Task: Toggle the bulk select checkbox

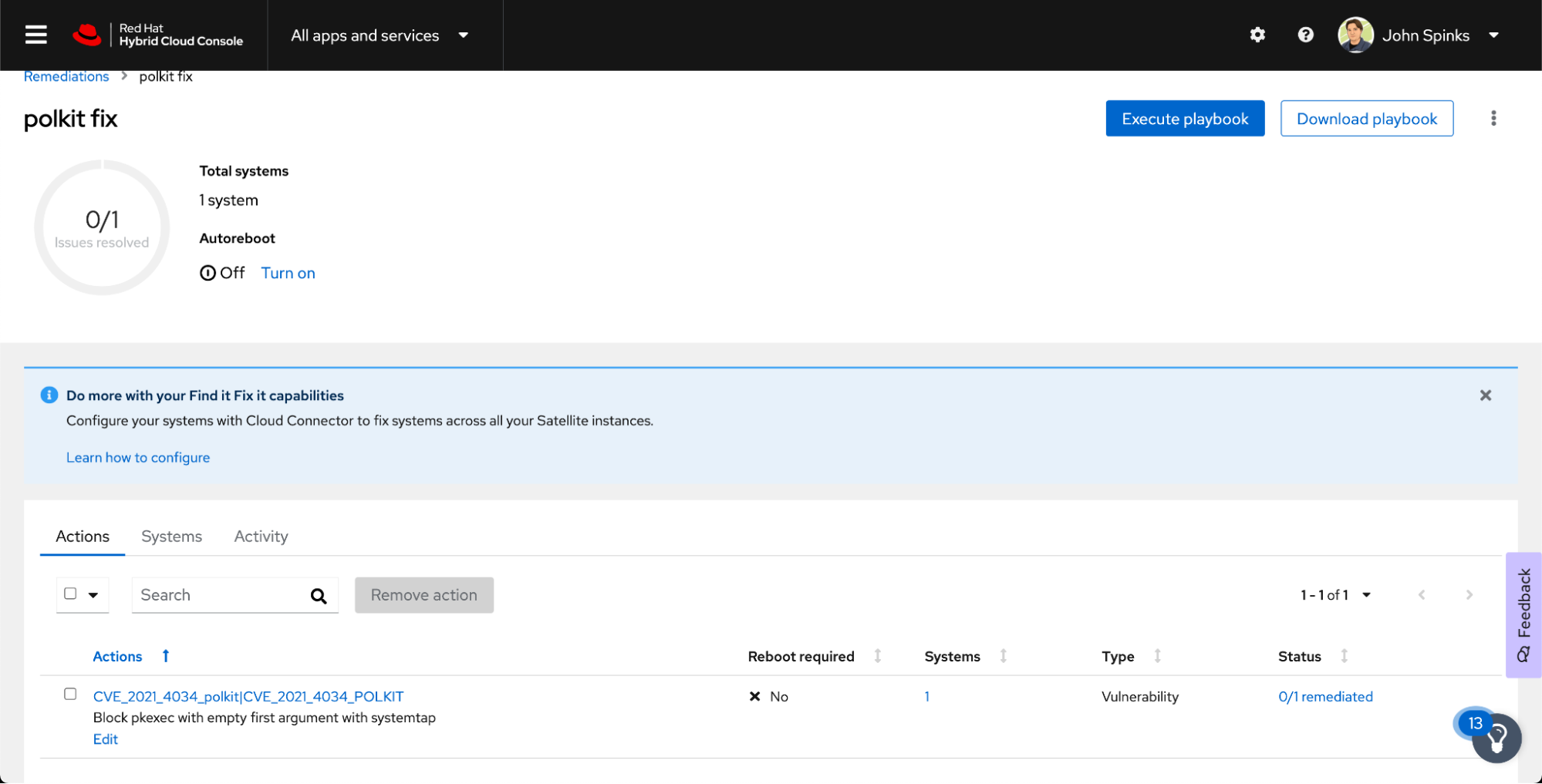Action: point(70,594)
